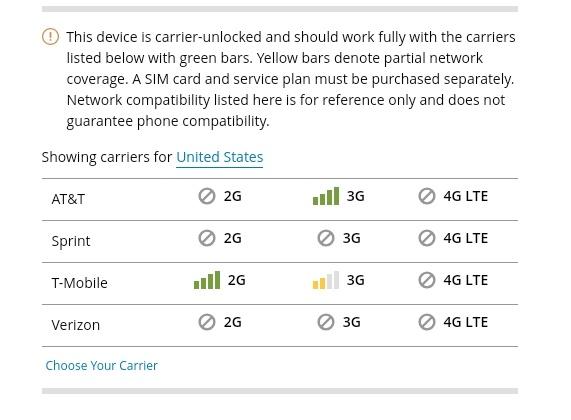Click Sprint 2G unsupported icon

point(207,238)
